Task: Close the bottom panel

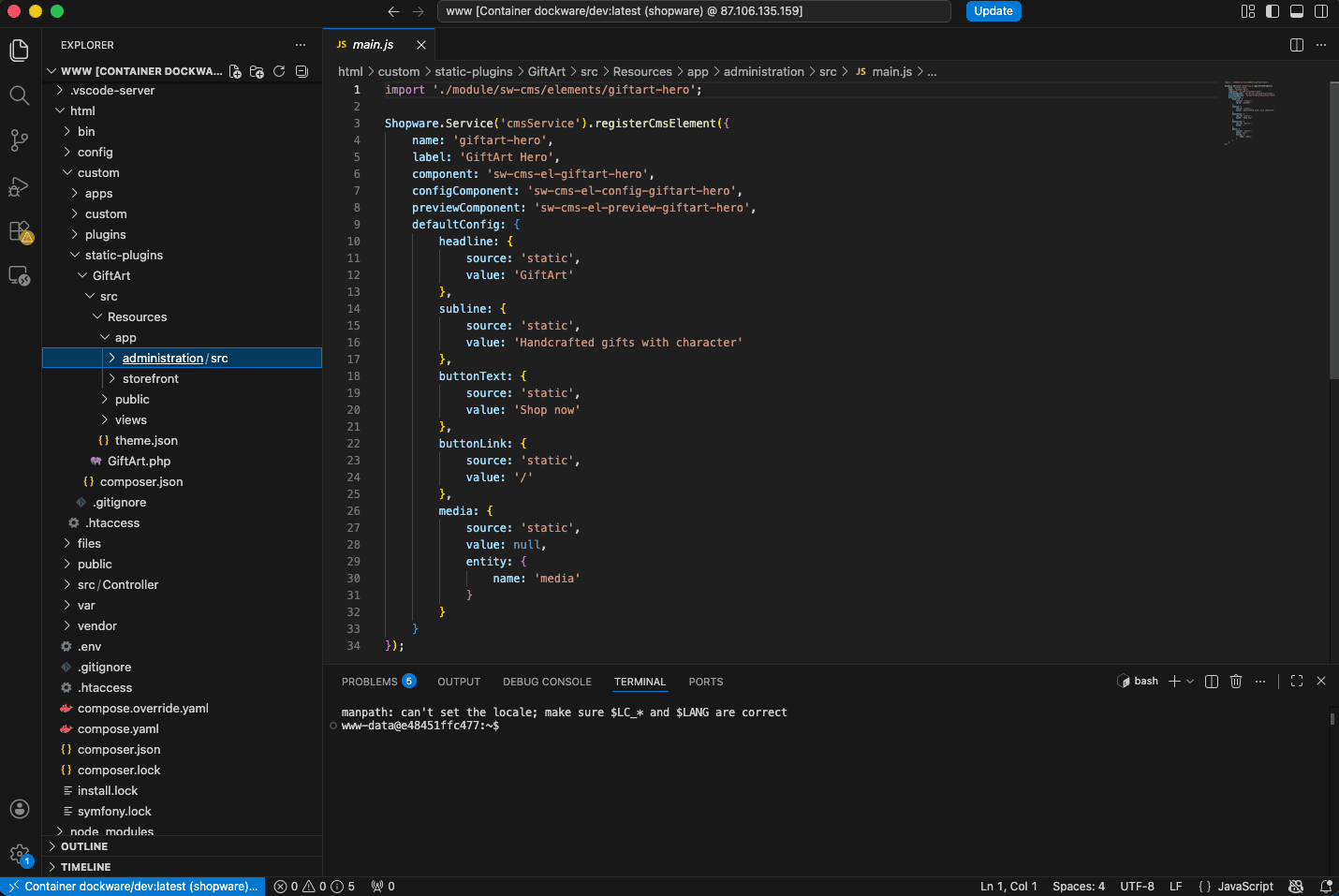Action: tap(1321, 682)
